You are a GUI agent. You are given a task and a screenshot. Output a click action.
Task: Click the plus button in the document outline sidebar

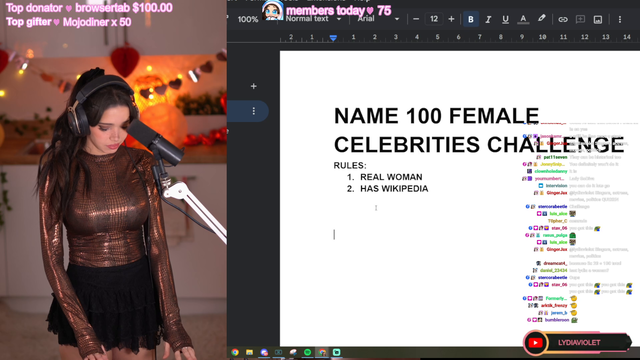click(x=253, y=86)
